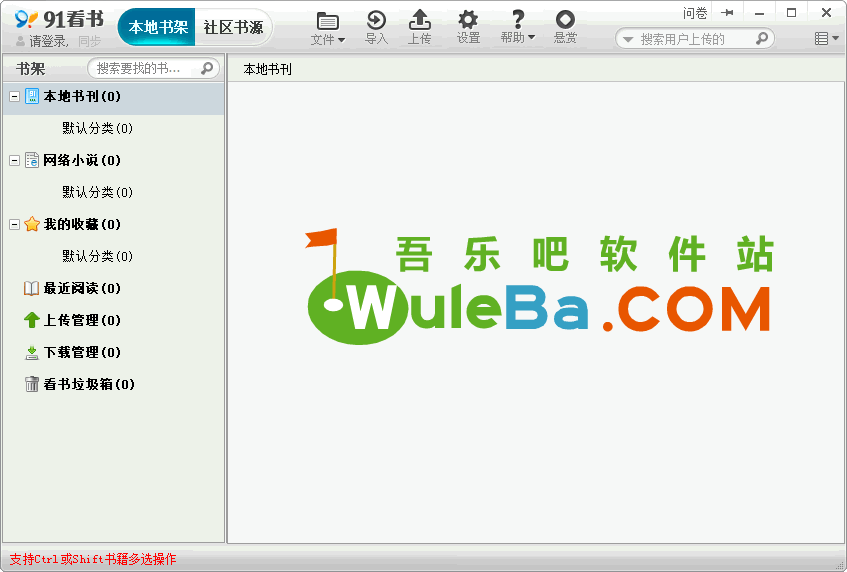Open the search-type dropdown arrow in the top search box
The height and width of the screenshot is (572, 847).
click(628, 39)
